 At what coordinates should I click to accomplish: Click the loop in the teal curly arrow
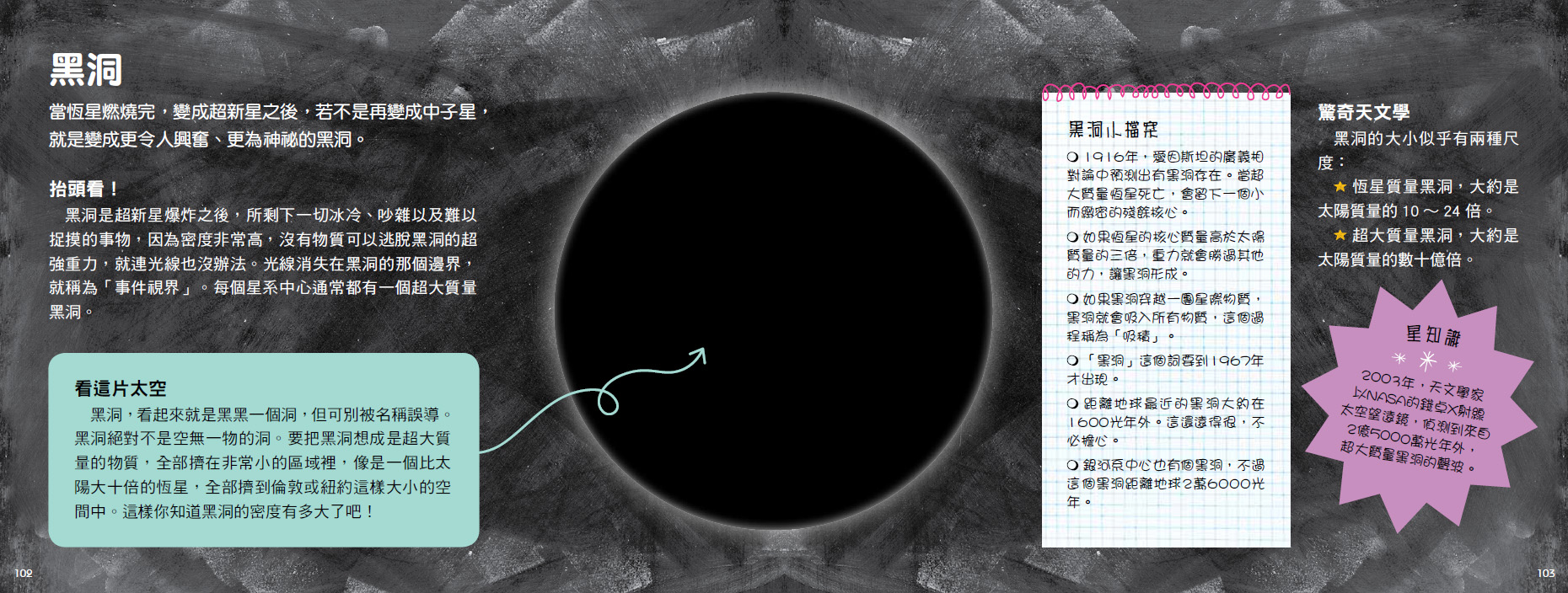click(608, 402)
